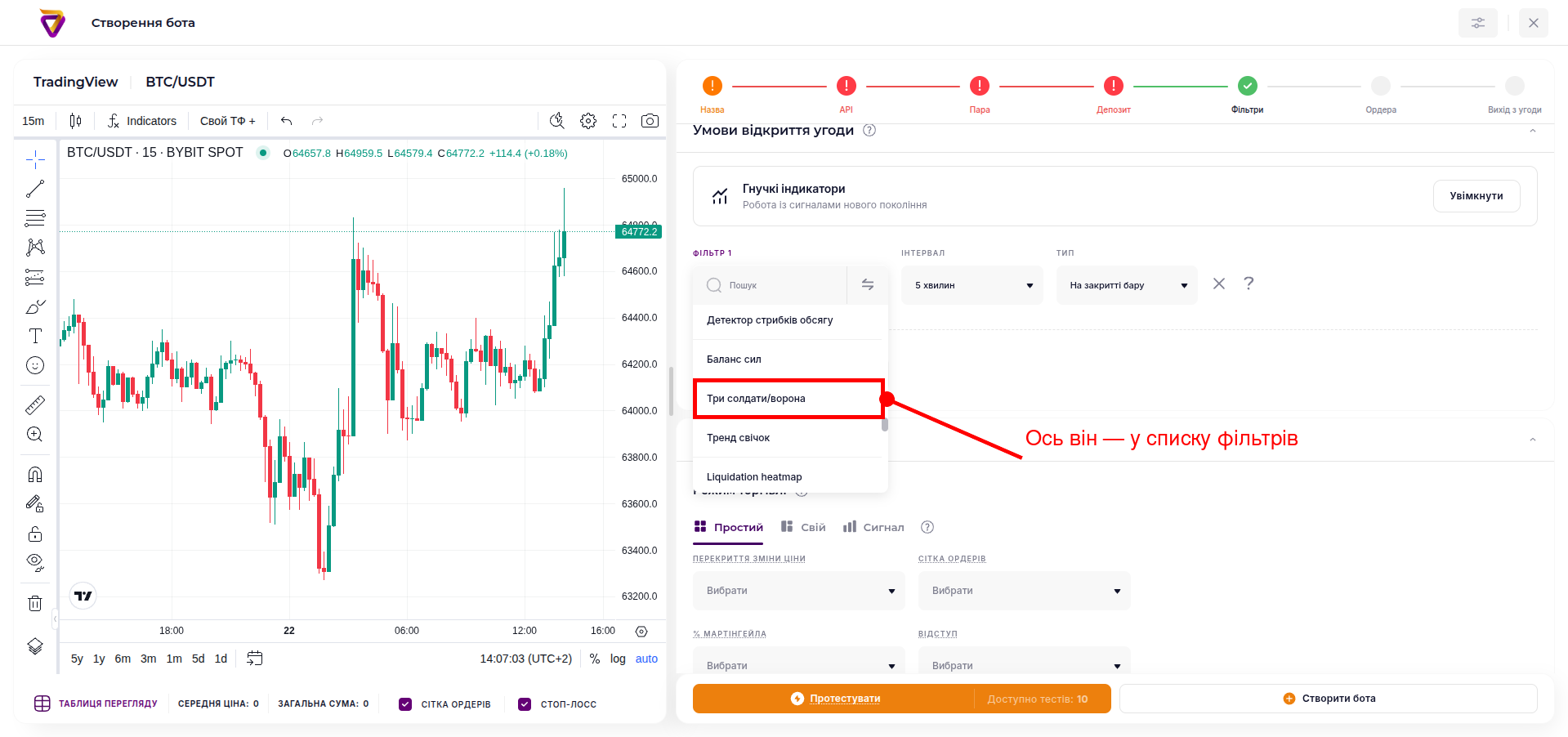Click the swap arrows icon beside search

(x=868, y=284)
